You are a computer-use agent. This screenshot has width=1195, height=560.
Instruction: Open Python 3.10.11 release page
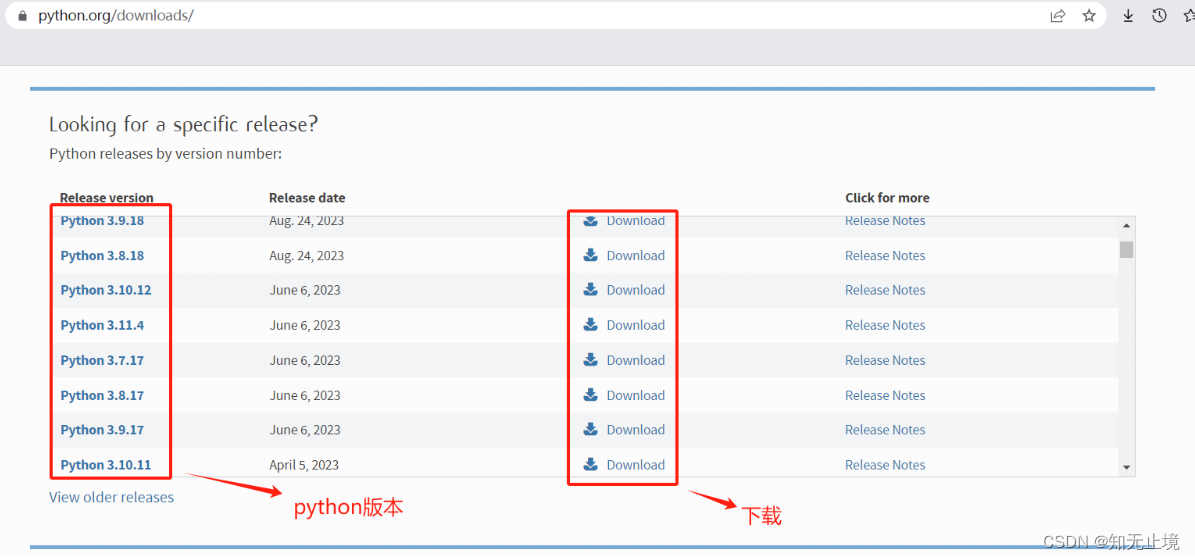106,465
